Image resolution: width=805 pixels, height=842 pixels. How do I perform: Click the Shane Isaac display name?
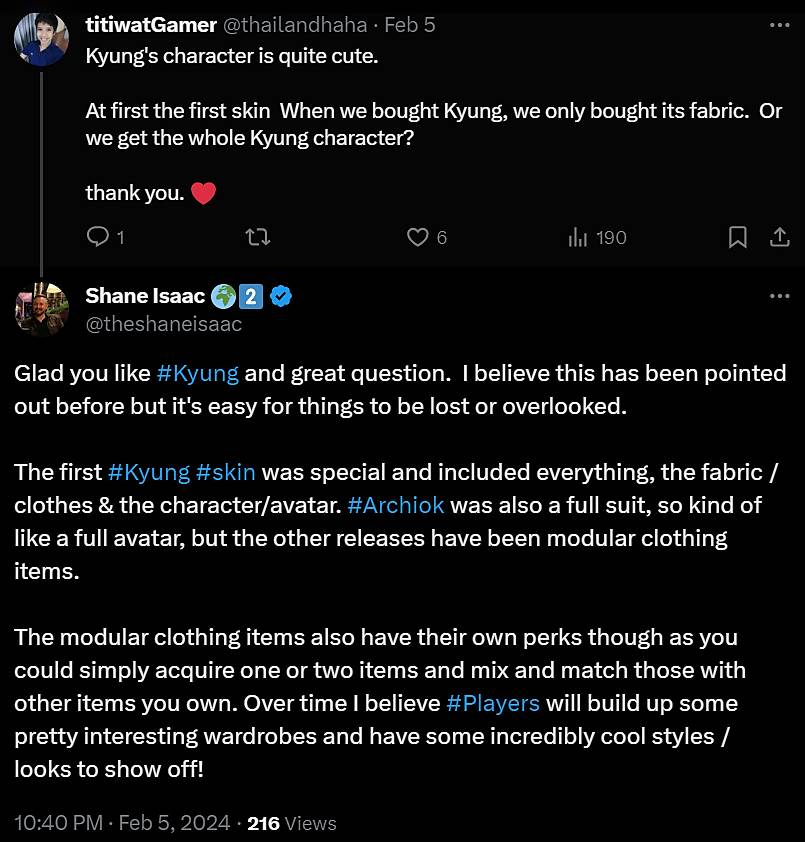[x=145, y=296]
